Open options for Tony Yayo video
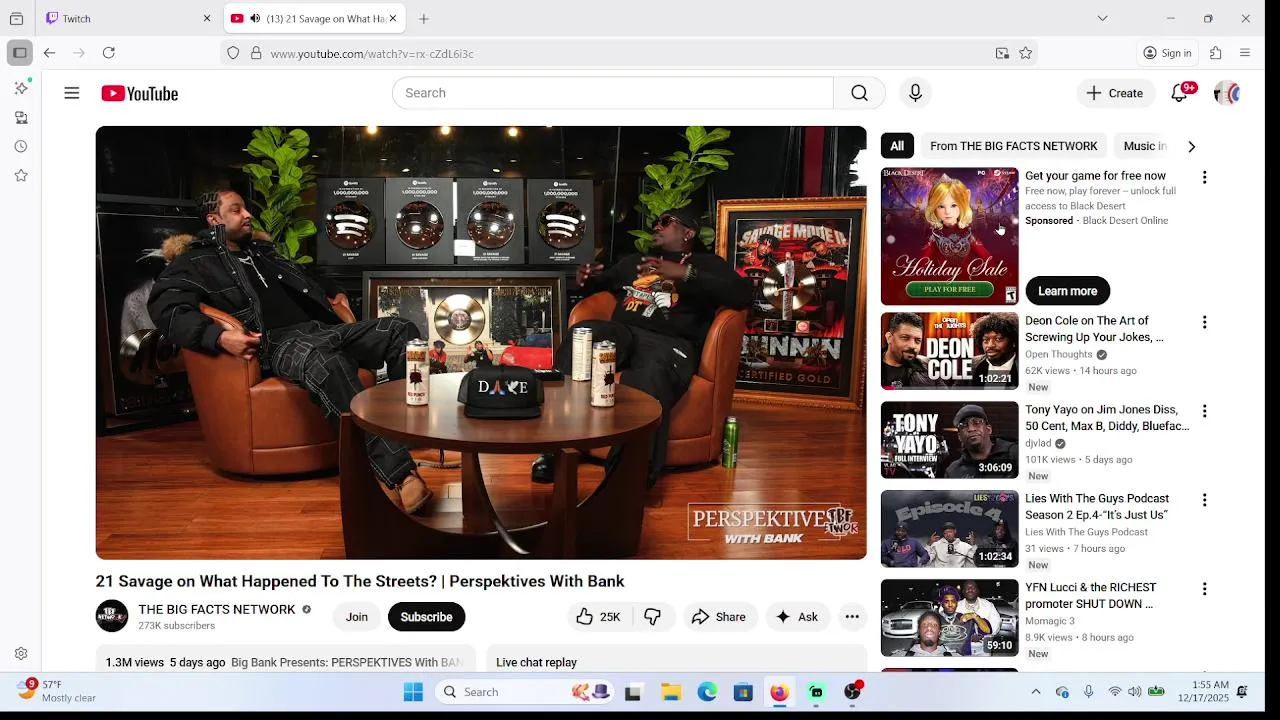 (1204, 411)
